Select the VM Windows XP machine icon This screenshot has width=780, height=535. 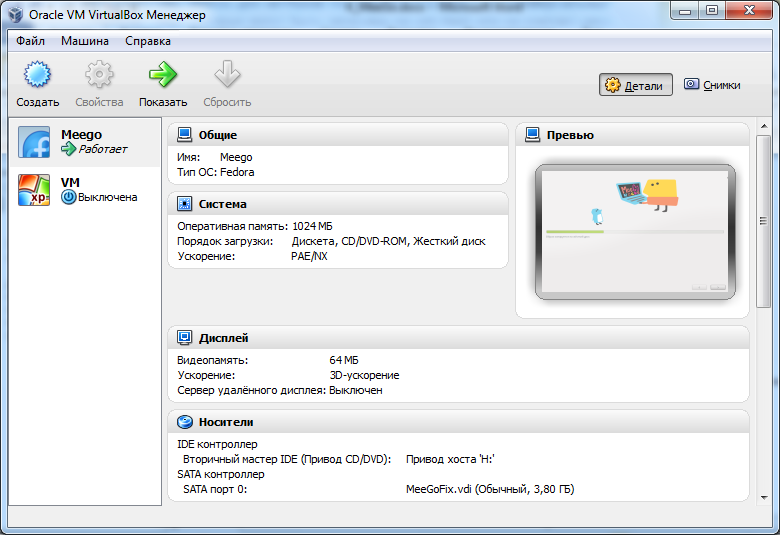pos(34,190)
